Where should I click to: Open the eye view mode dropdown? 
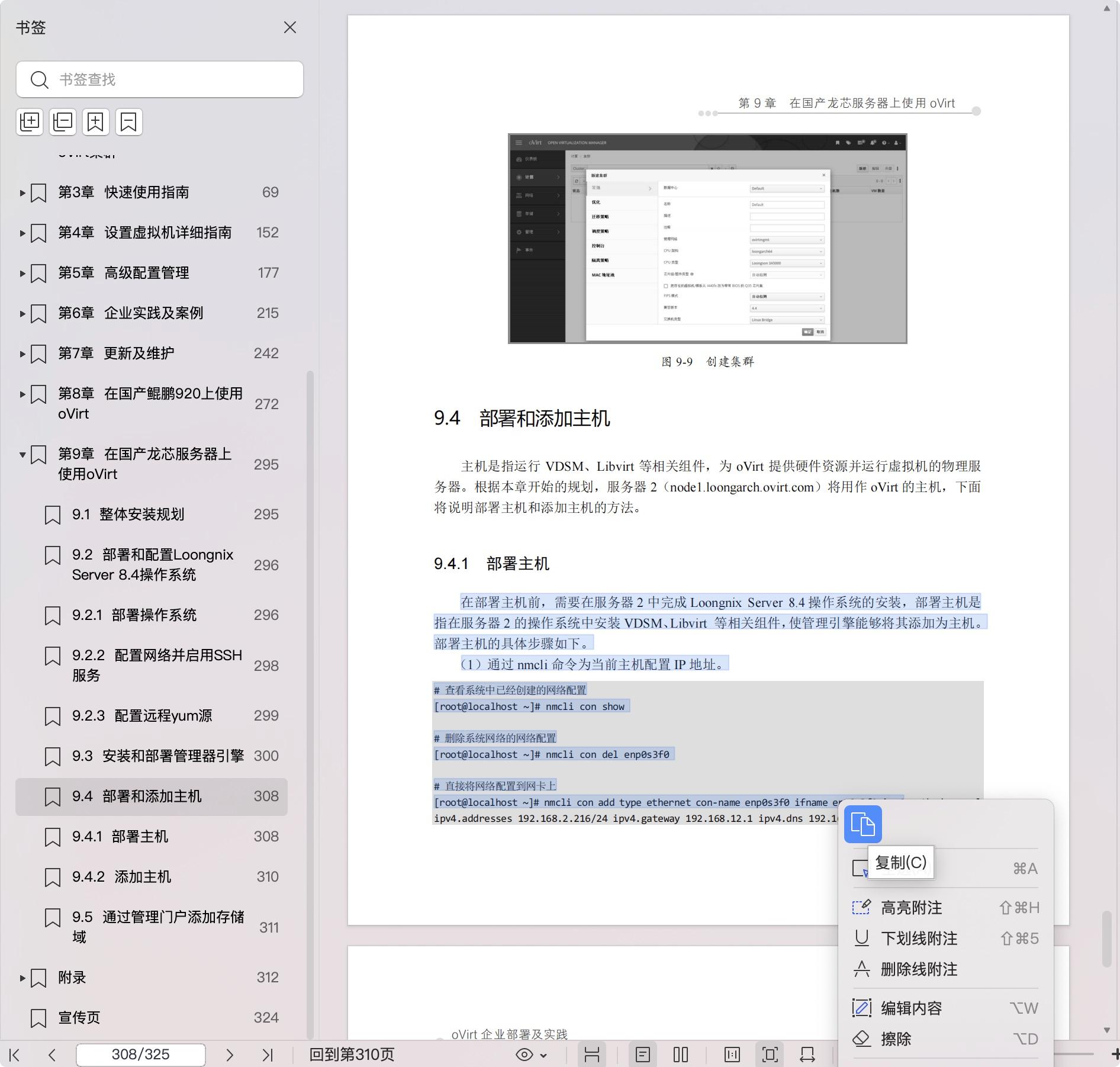531,1055
